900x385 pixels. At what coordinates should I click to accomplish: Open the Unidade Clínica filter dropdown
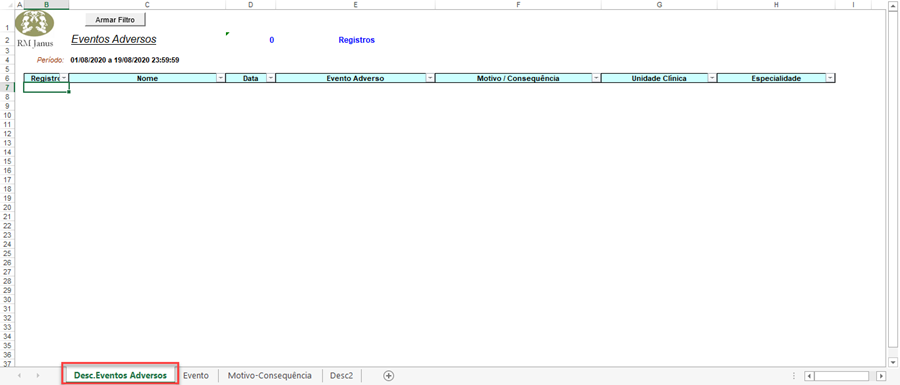coord(712,78)
